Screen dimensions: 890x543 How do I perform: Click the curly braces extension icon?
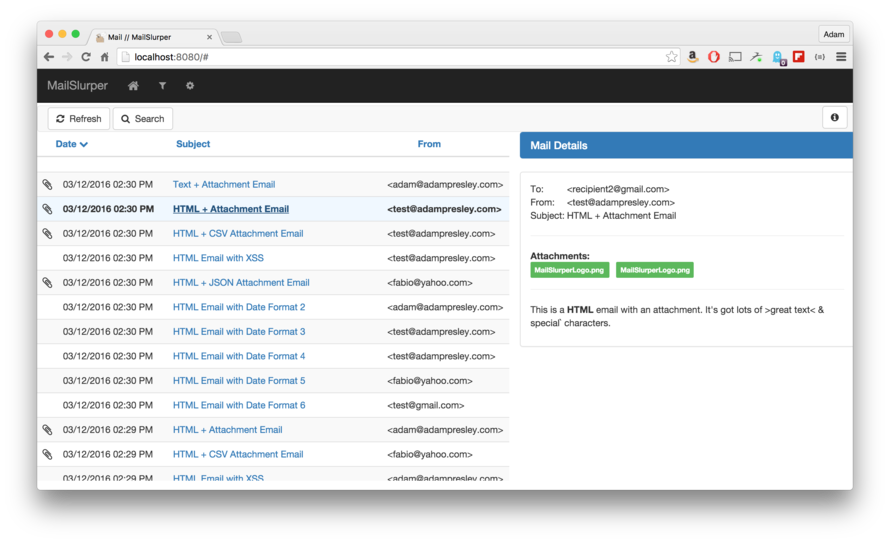[820, 57]
